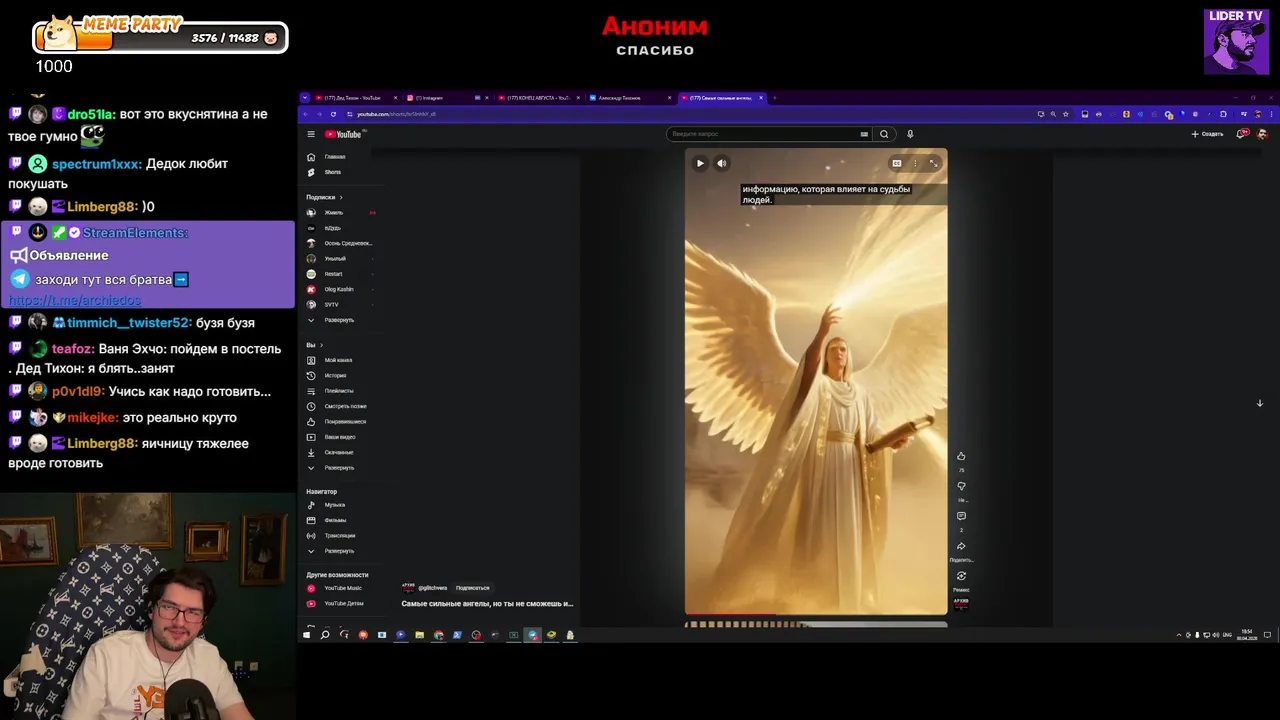
Task: Open the Shorts three-dot options menu
Action: coord(915,163)
